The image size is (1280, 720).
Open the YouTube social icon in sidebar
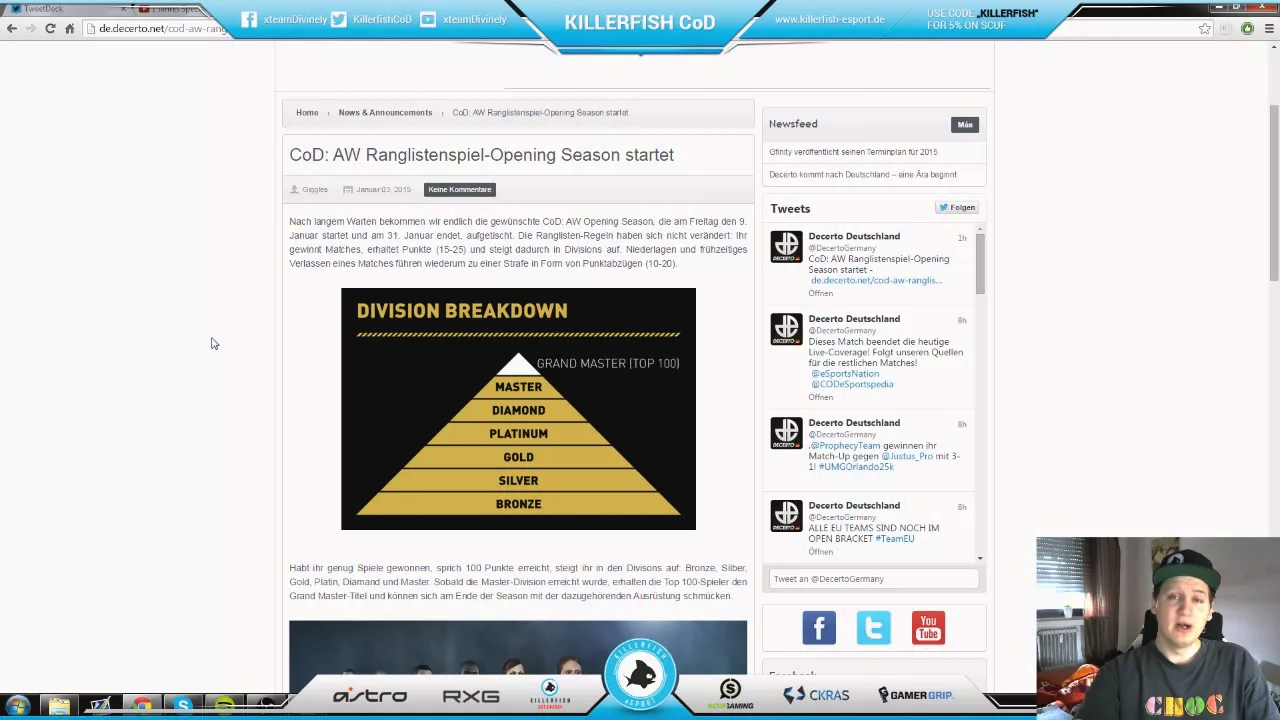point(928,628)
